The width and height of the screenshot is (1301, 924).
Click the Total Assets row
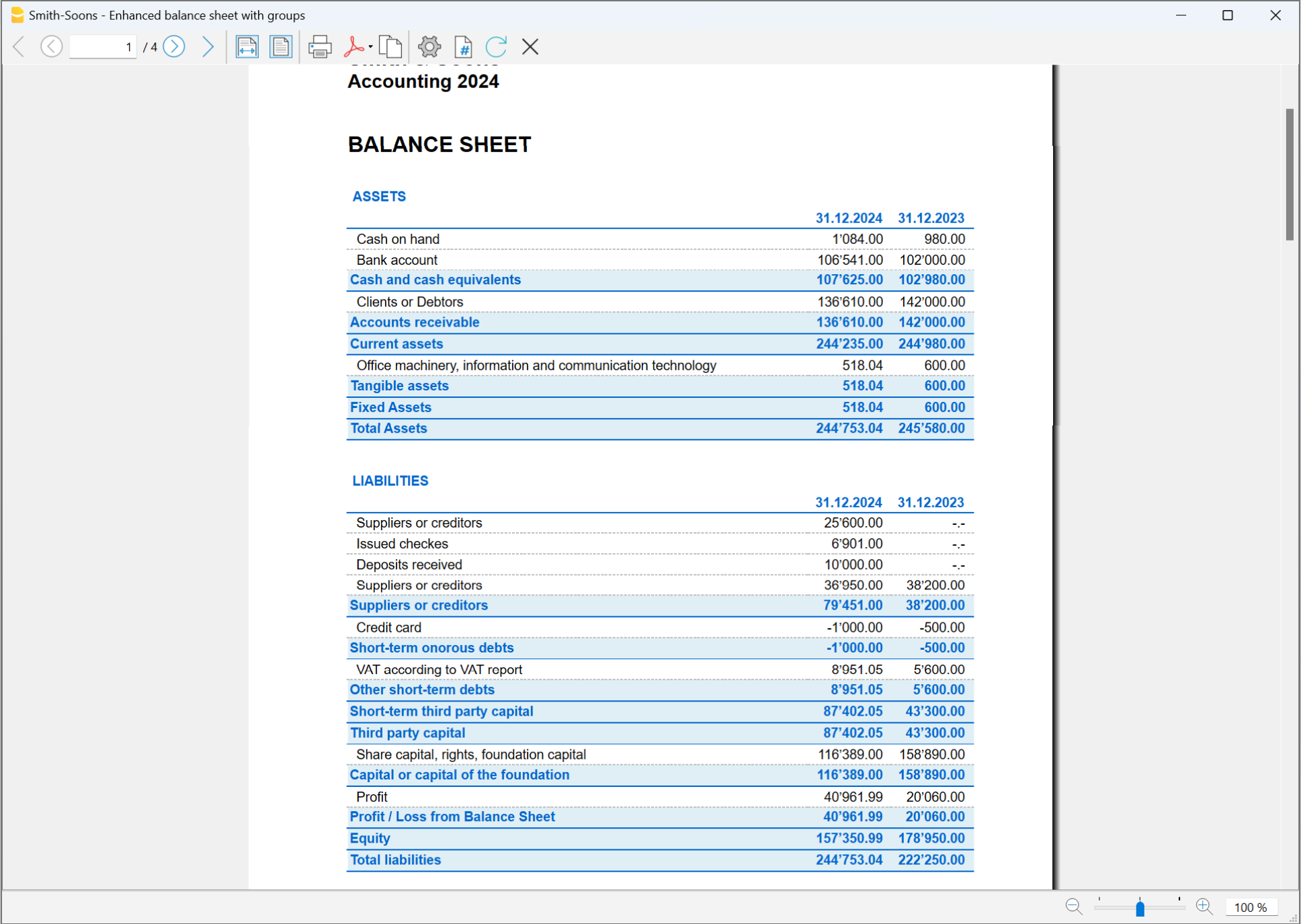(660, 429)
